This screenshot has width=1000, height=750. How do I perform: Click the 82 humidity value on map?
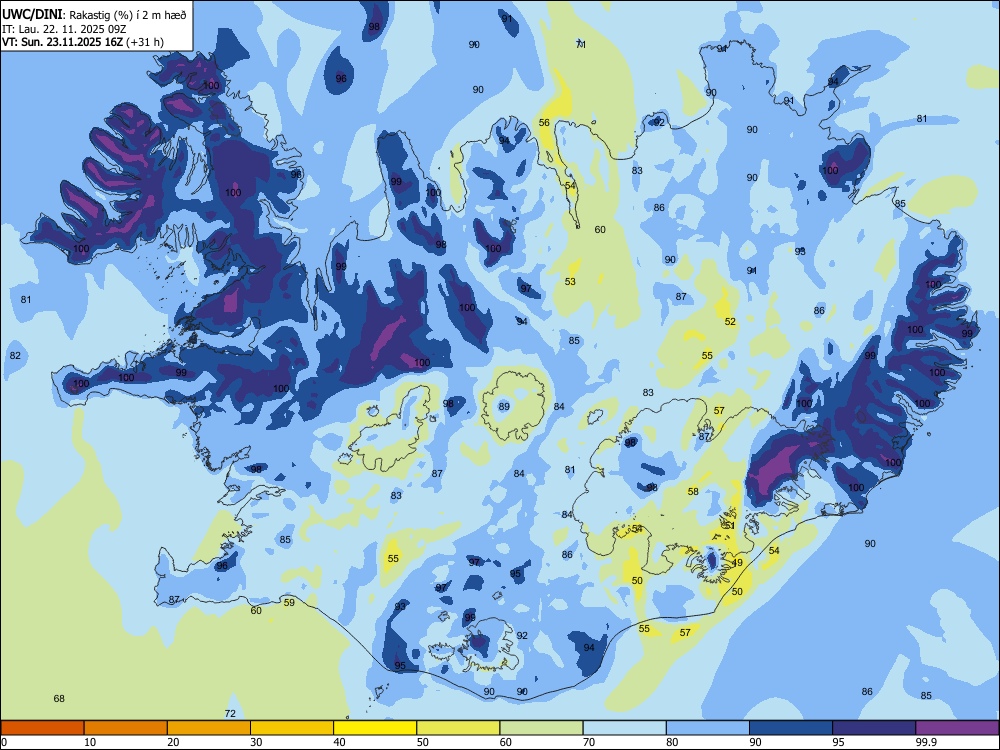tap(15, 355)
